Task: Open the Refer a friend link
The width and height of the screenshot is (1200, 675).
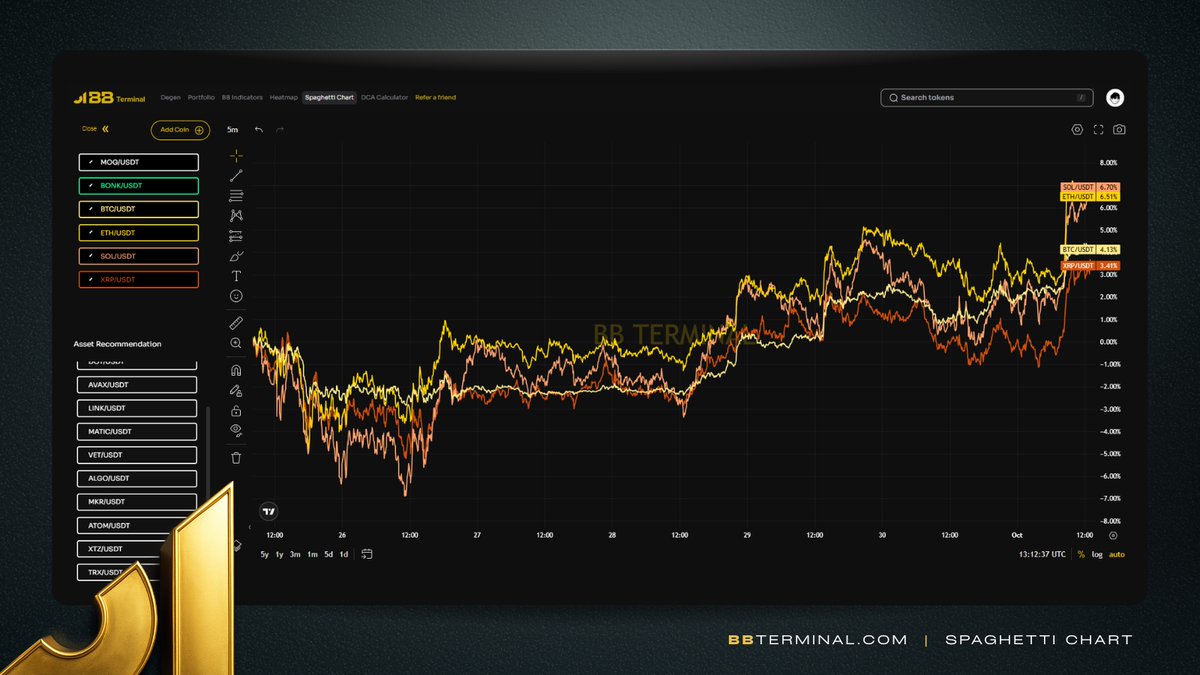Action: coord(435,97)
